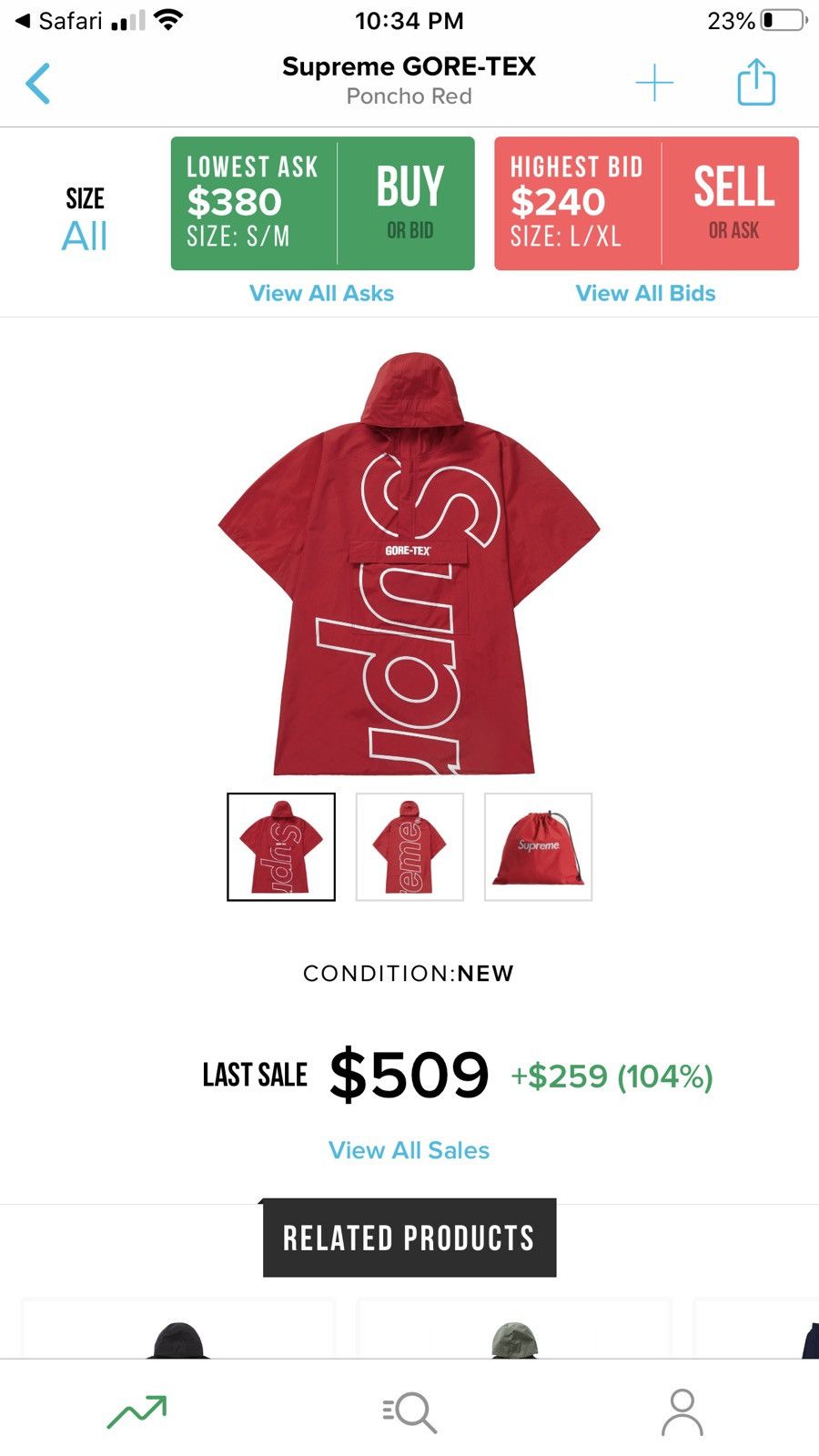Tap the back chevron arrow
The height and width of the screenshot is (1456, 819).
38,84
